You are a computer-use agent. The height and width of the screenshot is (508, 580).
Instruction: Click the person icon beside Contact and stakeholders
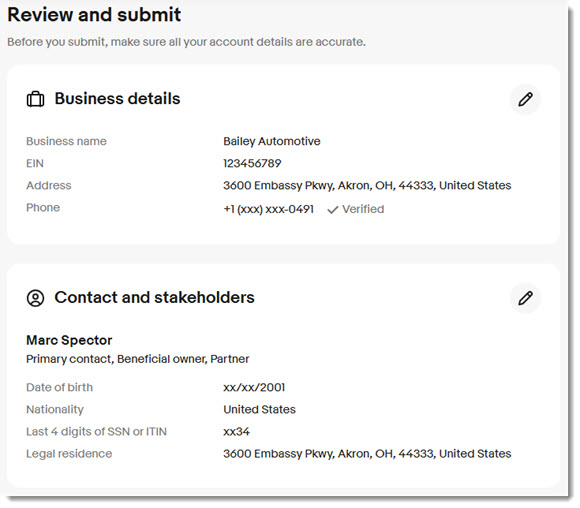point(36,298)
